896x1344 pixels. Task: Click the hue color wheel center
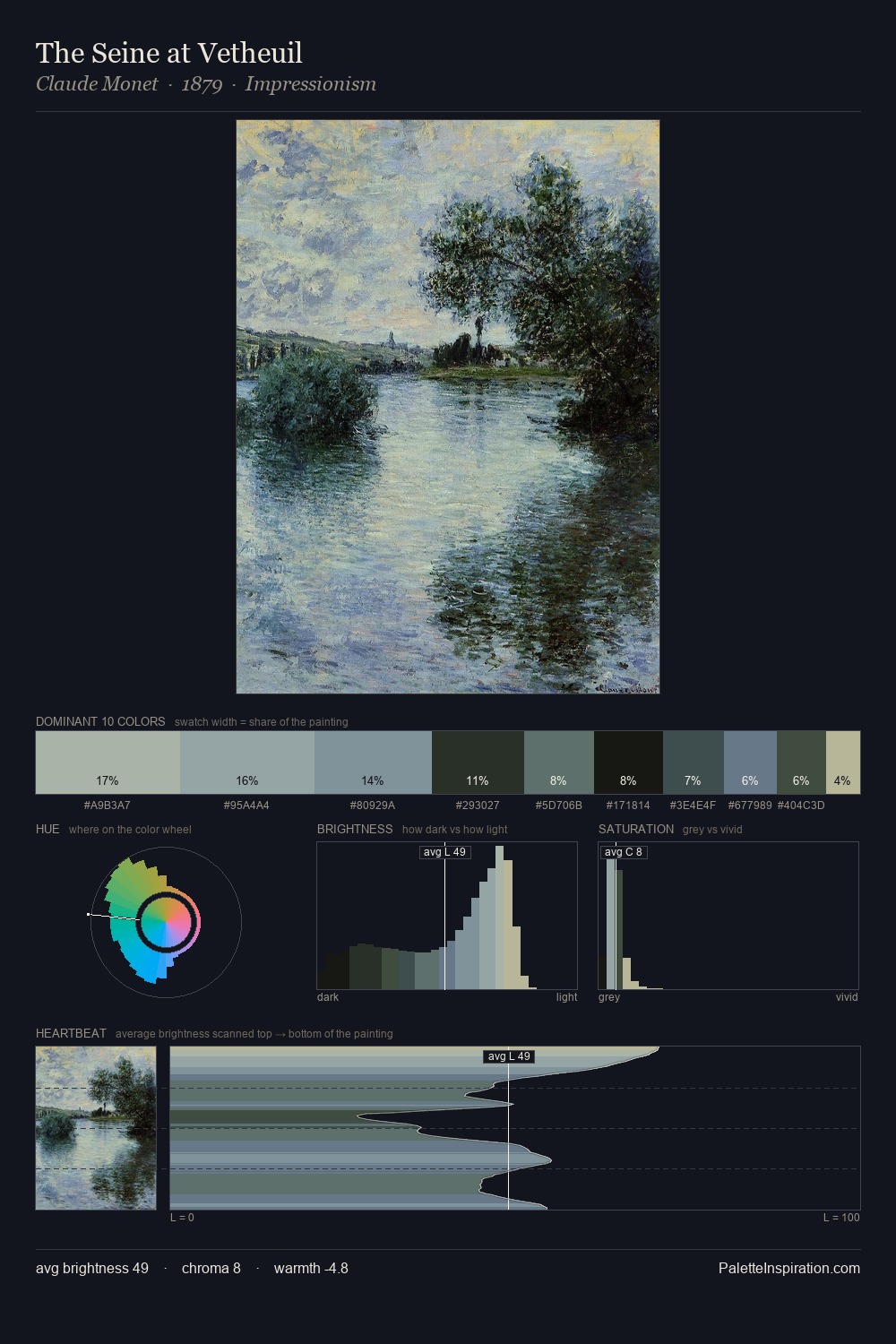click(x=166, y=922)
